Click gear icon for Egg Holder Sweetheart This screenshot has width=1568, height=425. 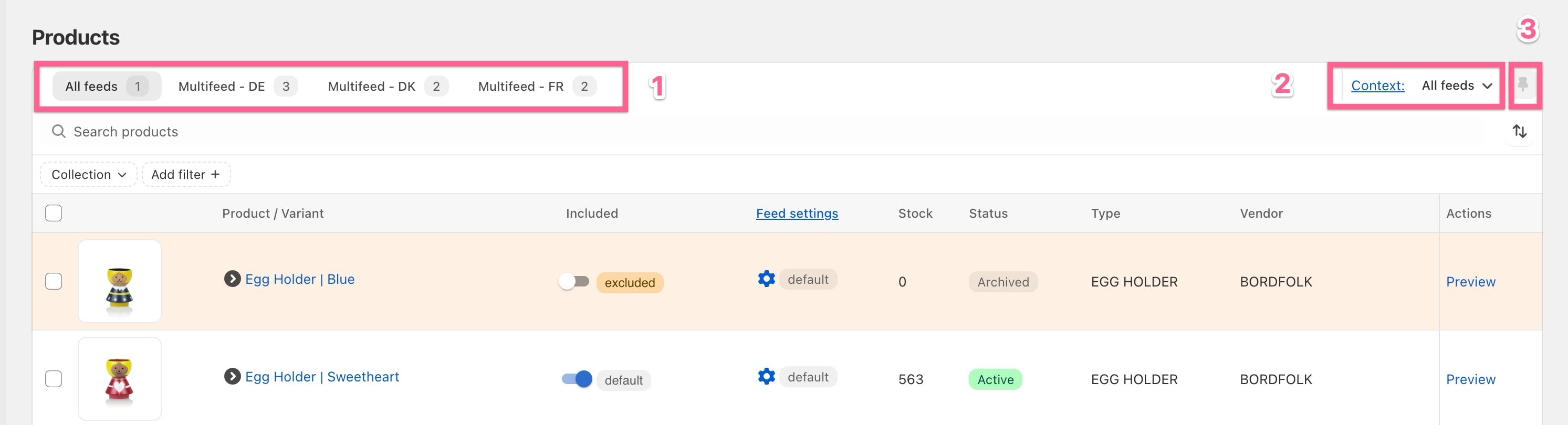tap(766, 376)
